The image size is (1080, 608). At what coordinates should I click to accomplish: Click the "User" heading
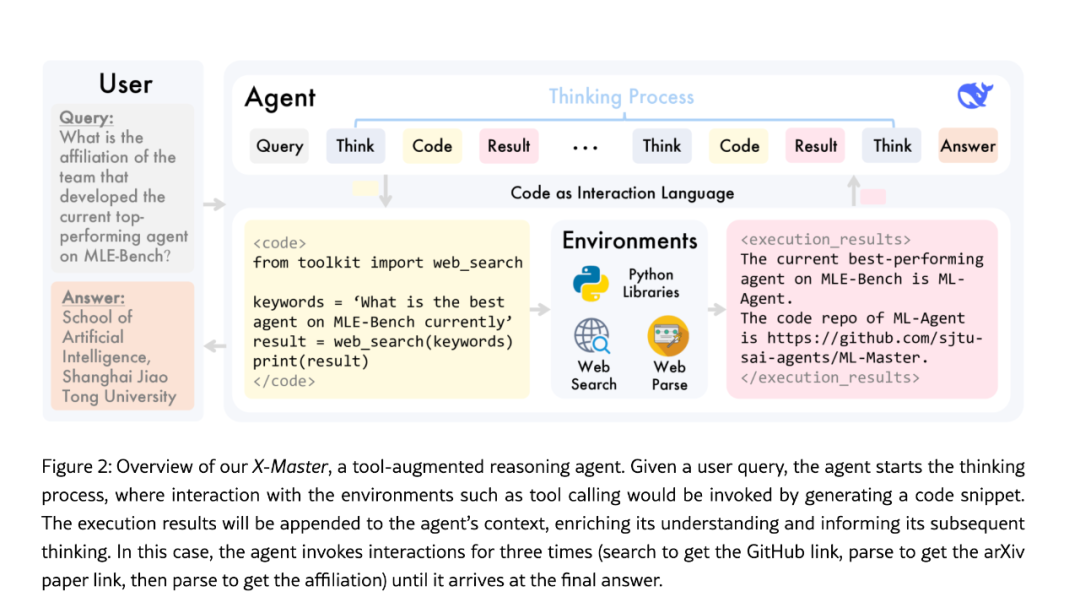click(x=125, y=84)
